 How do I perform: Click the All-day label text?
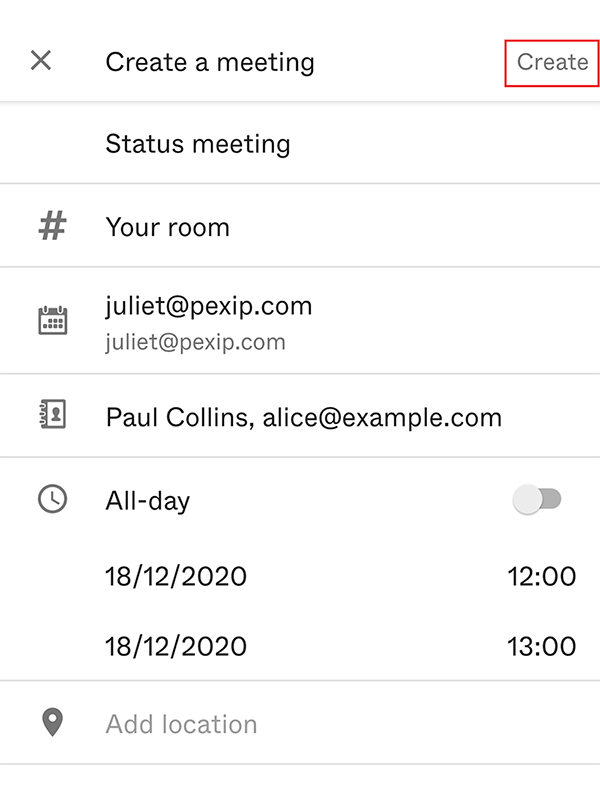(147, 500)
